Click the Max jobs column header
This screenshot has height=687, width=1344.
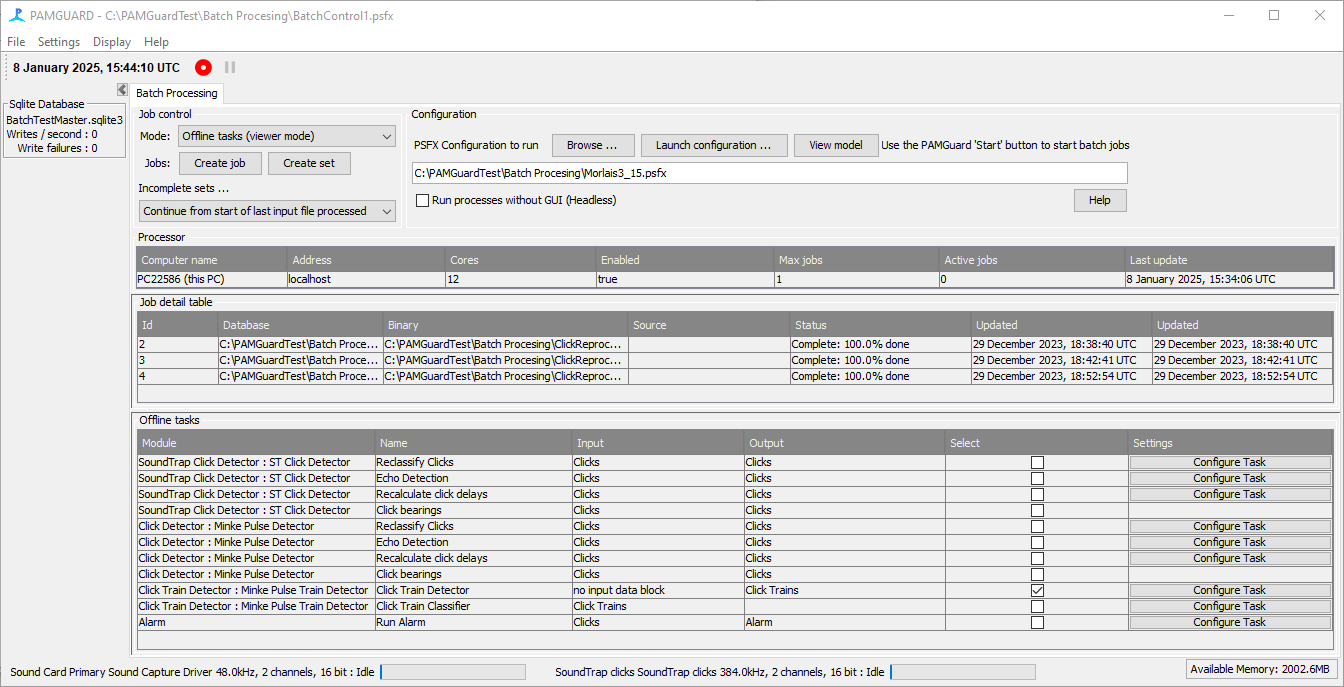coord(857,260)
